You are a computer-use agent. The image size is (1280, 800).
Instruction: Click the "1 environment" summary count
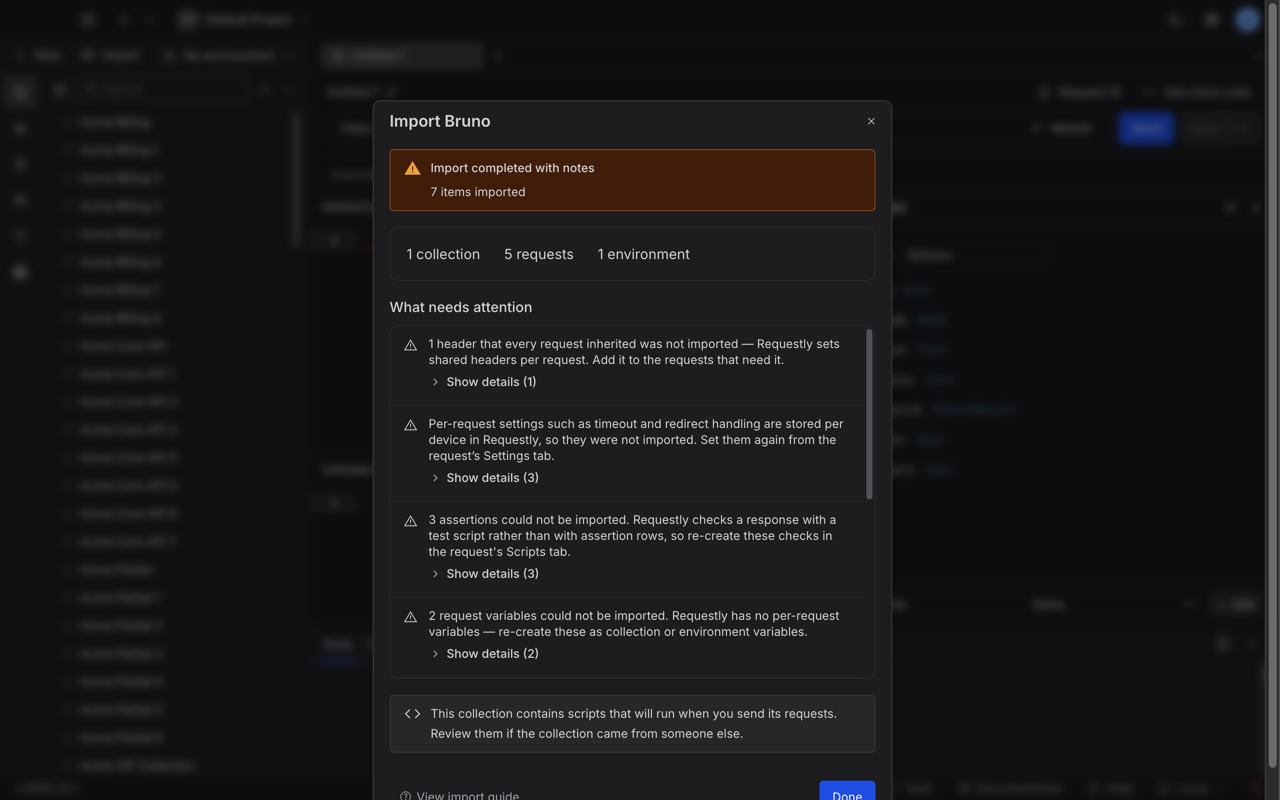coord(644,254)
